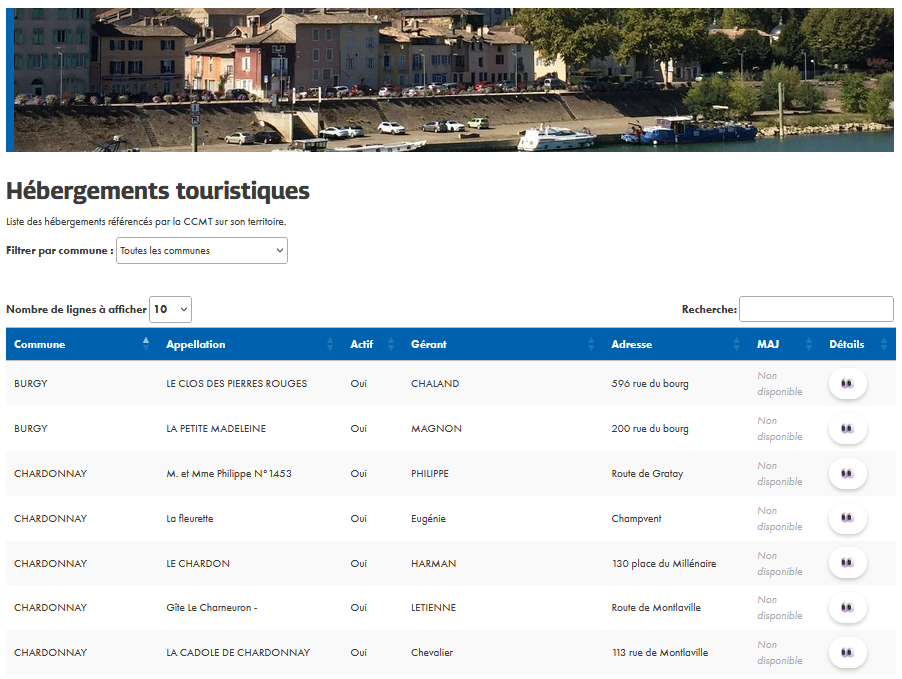
Task: Show details for La fleurette
Action: 847,518
